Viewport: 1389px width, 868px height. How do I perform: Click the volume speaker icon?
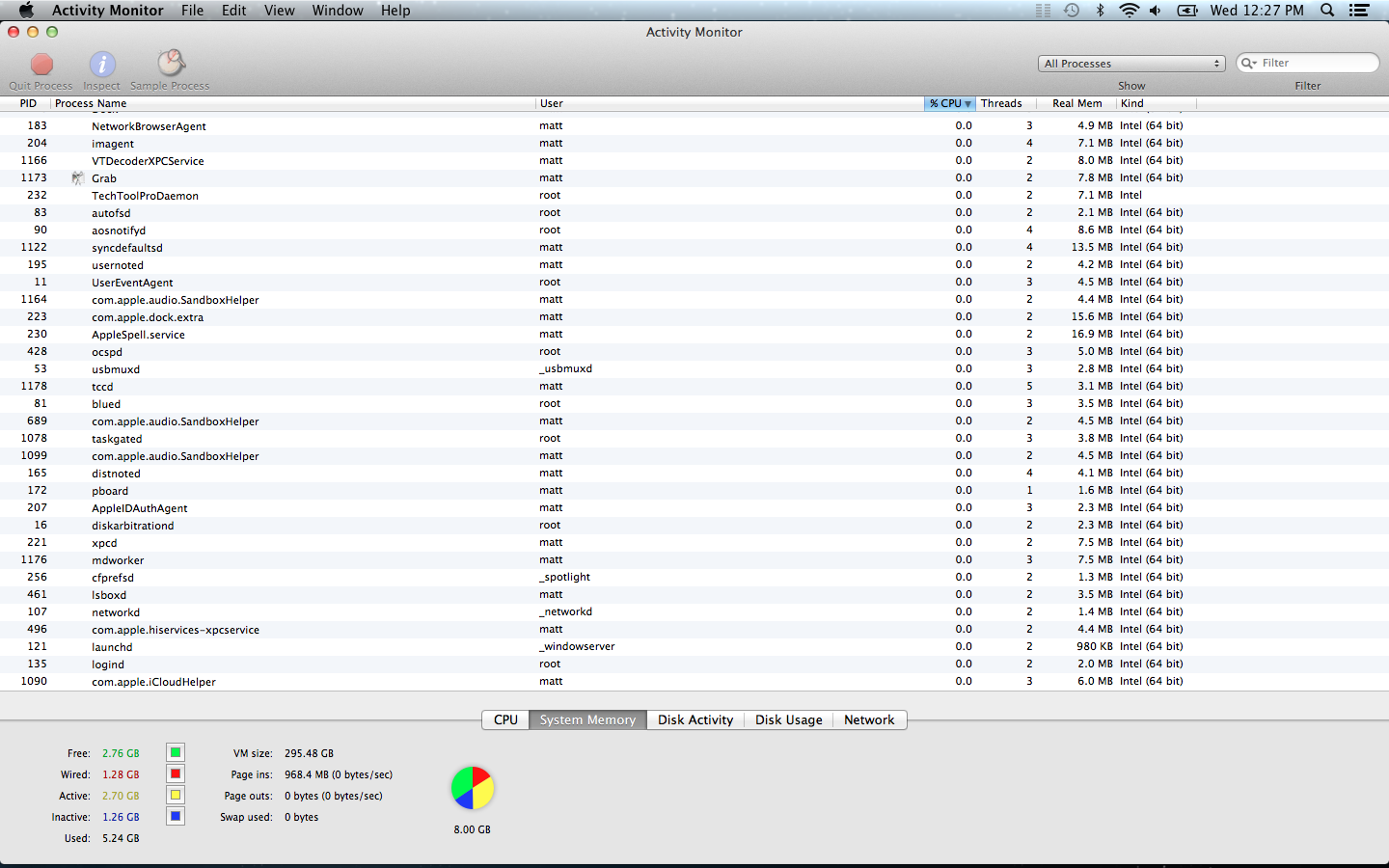point(1156,10)
